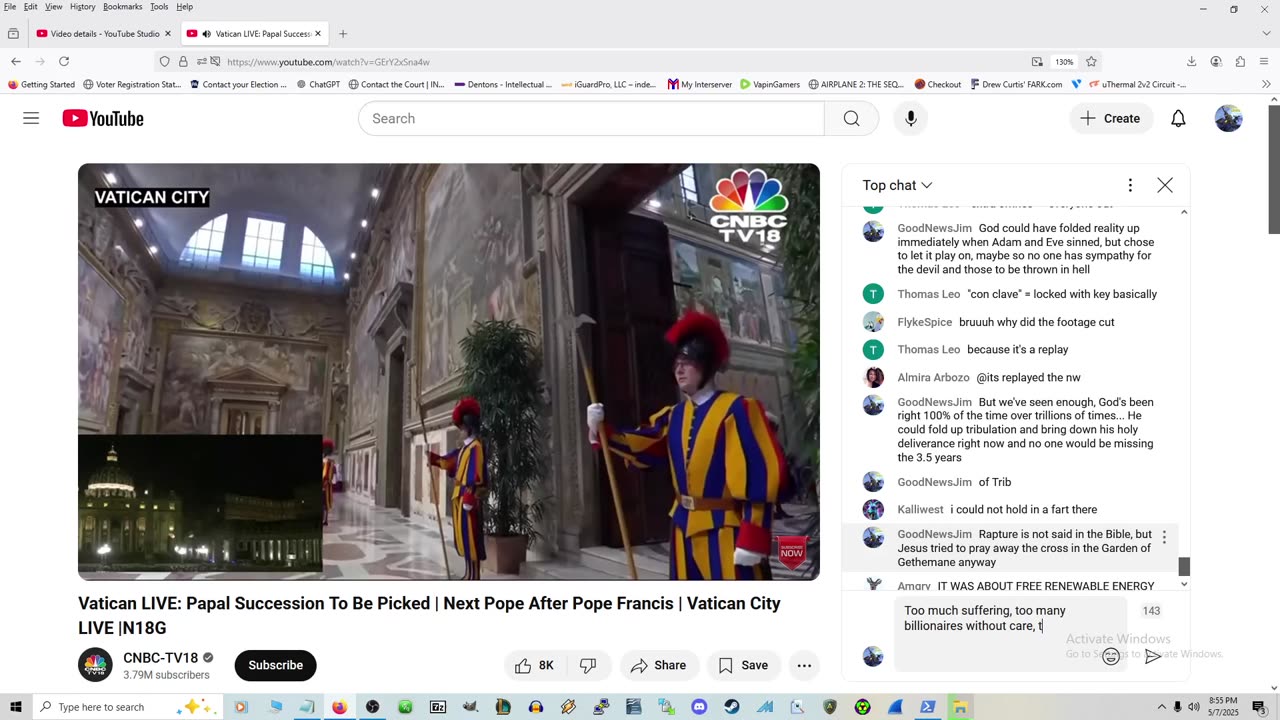Start voice search with the microphone
Viewport: 1280px width, 720px height.
910,119
